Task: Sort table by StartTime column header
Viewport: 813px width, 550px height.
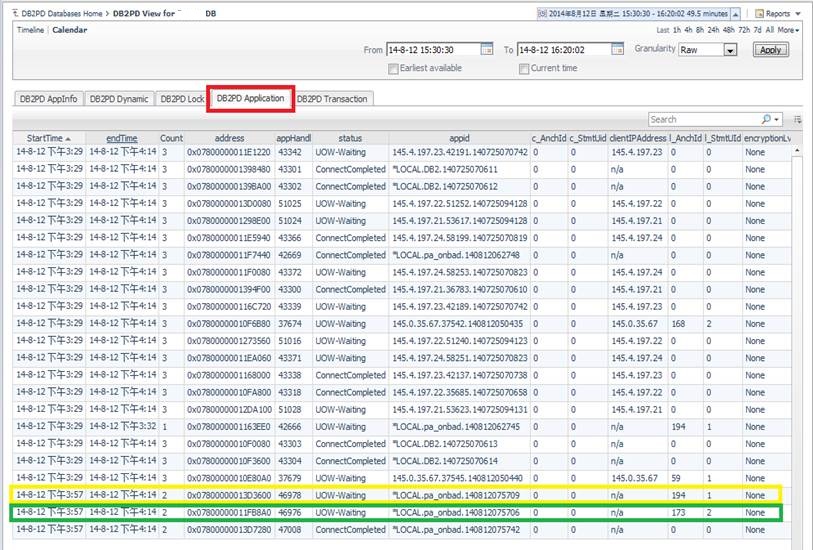Action: click(45, 138)
